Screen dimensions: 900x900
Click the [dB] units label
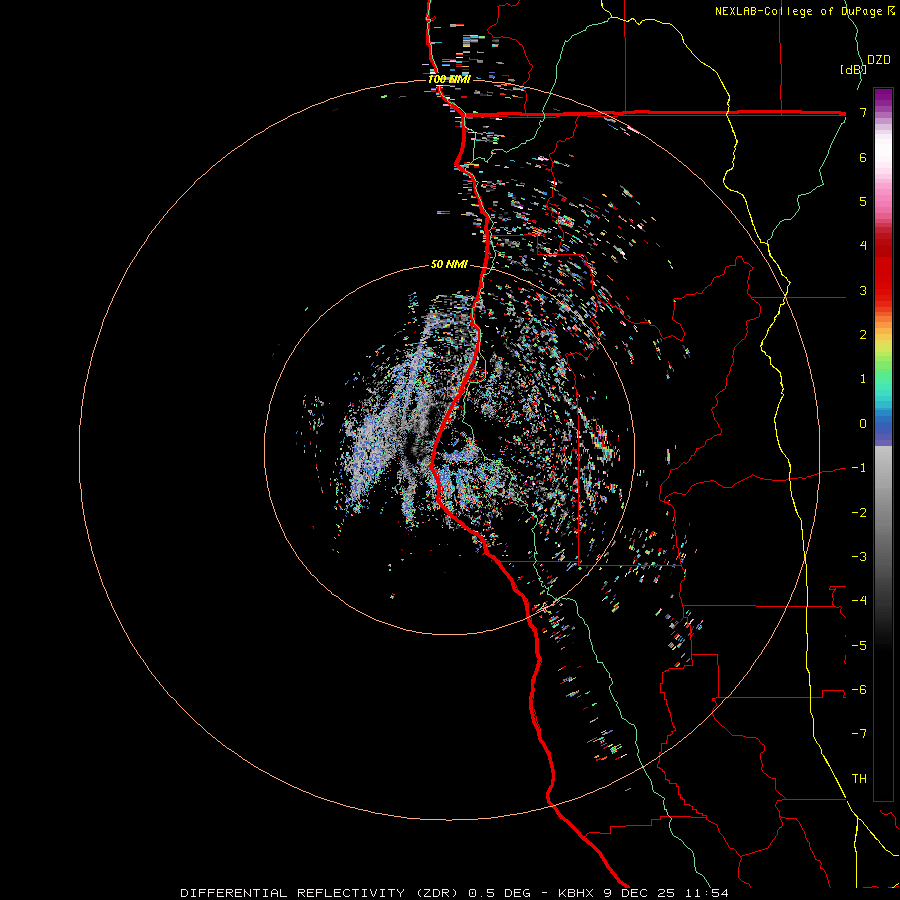click(x=852, y=69)
